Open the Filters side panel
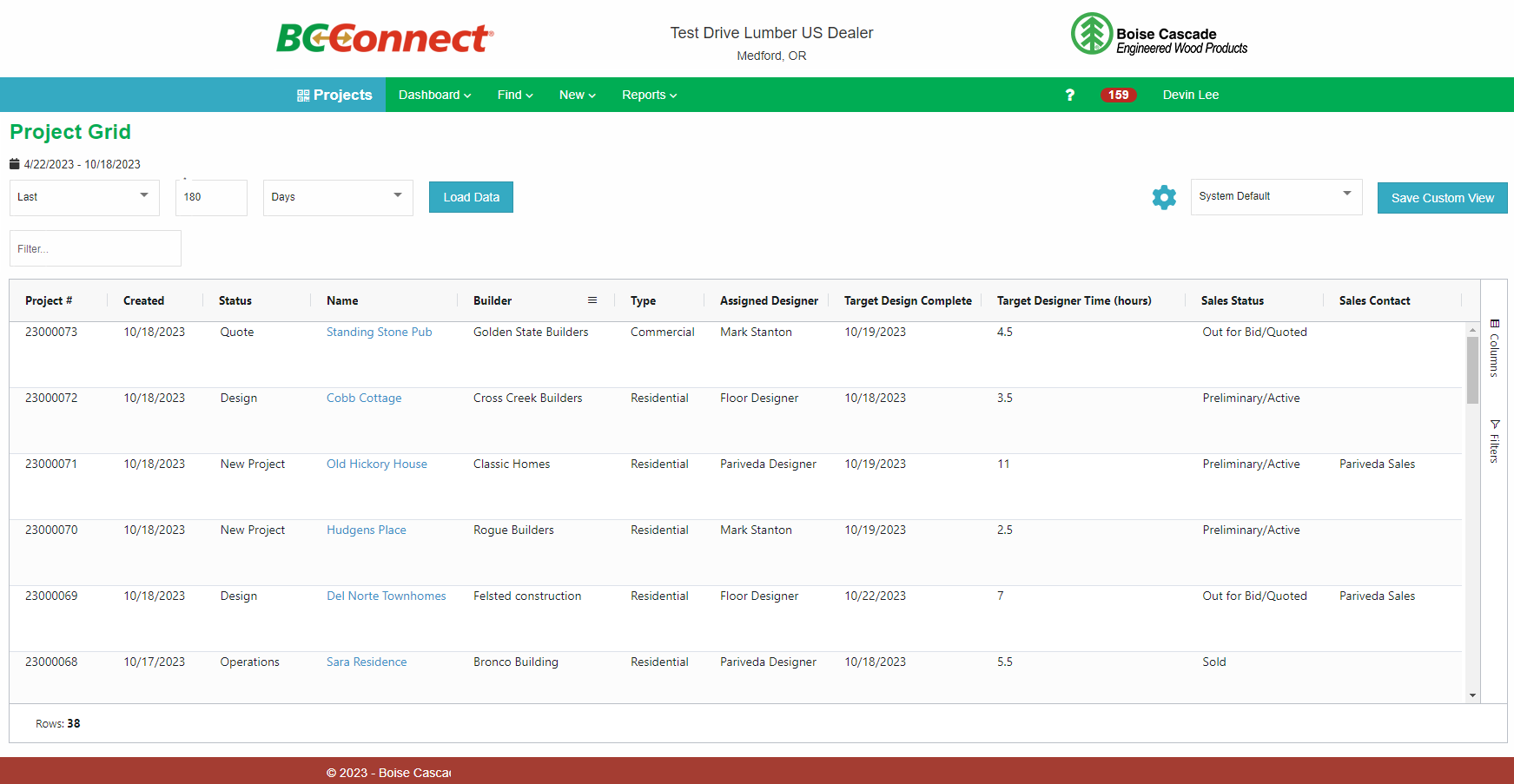This screenshot has height=784, width=1514. pyautogui.click(x=1494, y=441)
